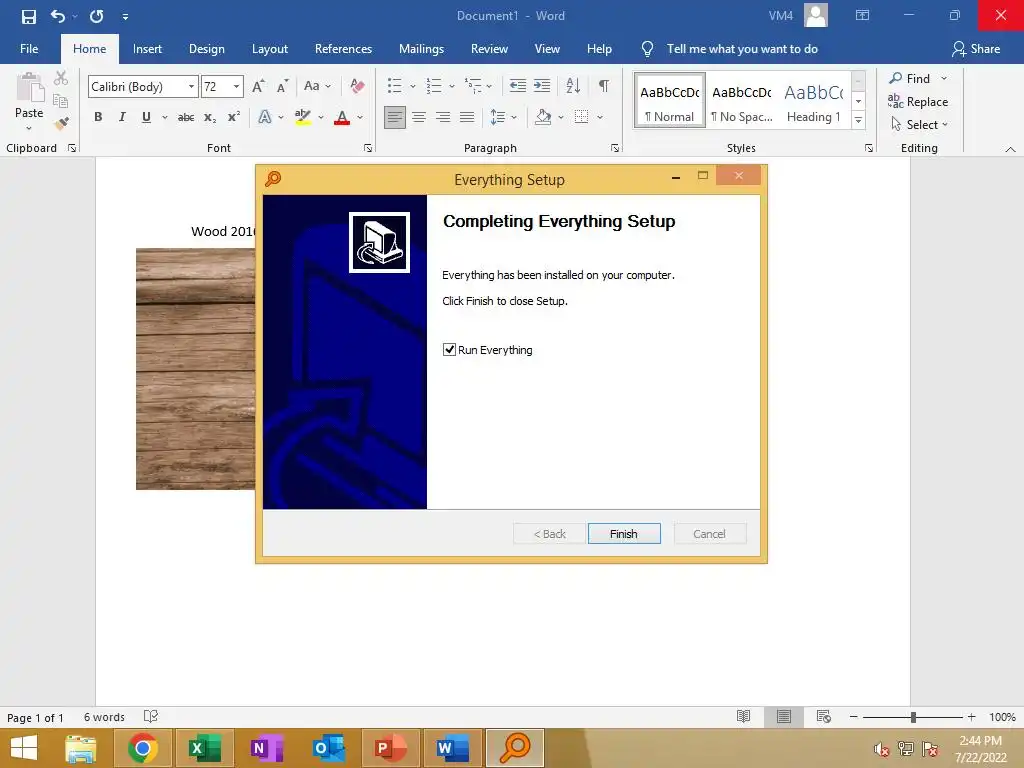This screenshot has width=1024, height=768.
Task: Open File Explorer from the taskbar
Action: pyautogui.click(x=81, y=748)
